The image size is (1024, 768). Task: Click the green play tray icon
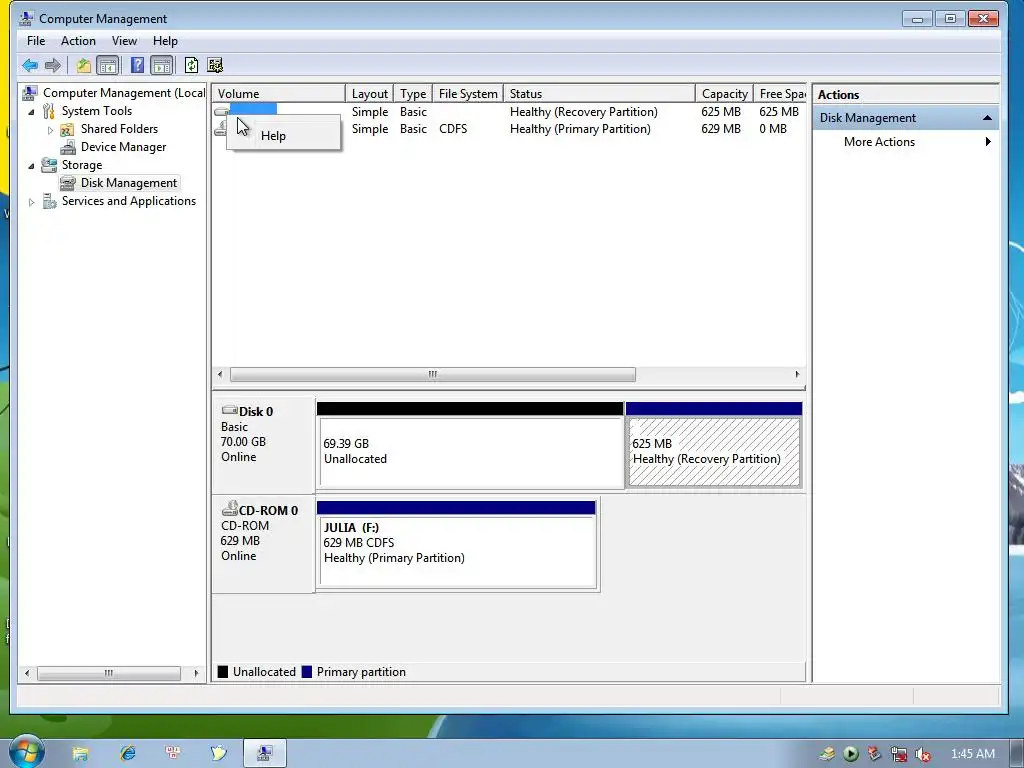click(850, 754)
